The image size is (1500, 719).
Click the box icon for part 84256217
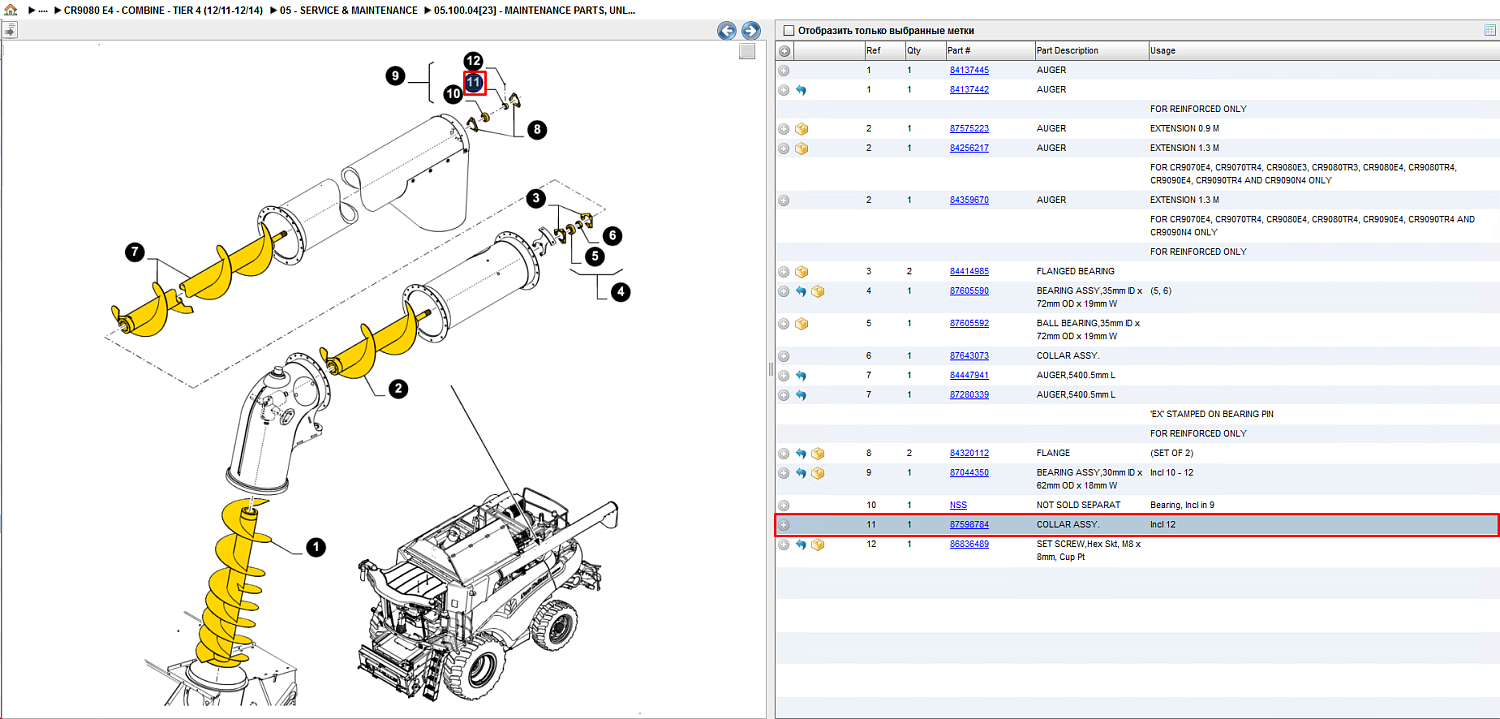(801, 148)
